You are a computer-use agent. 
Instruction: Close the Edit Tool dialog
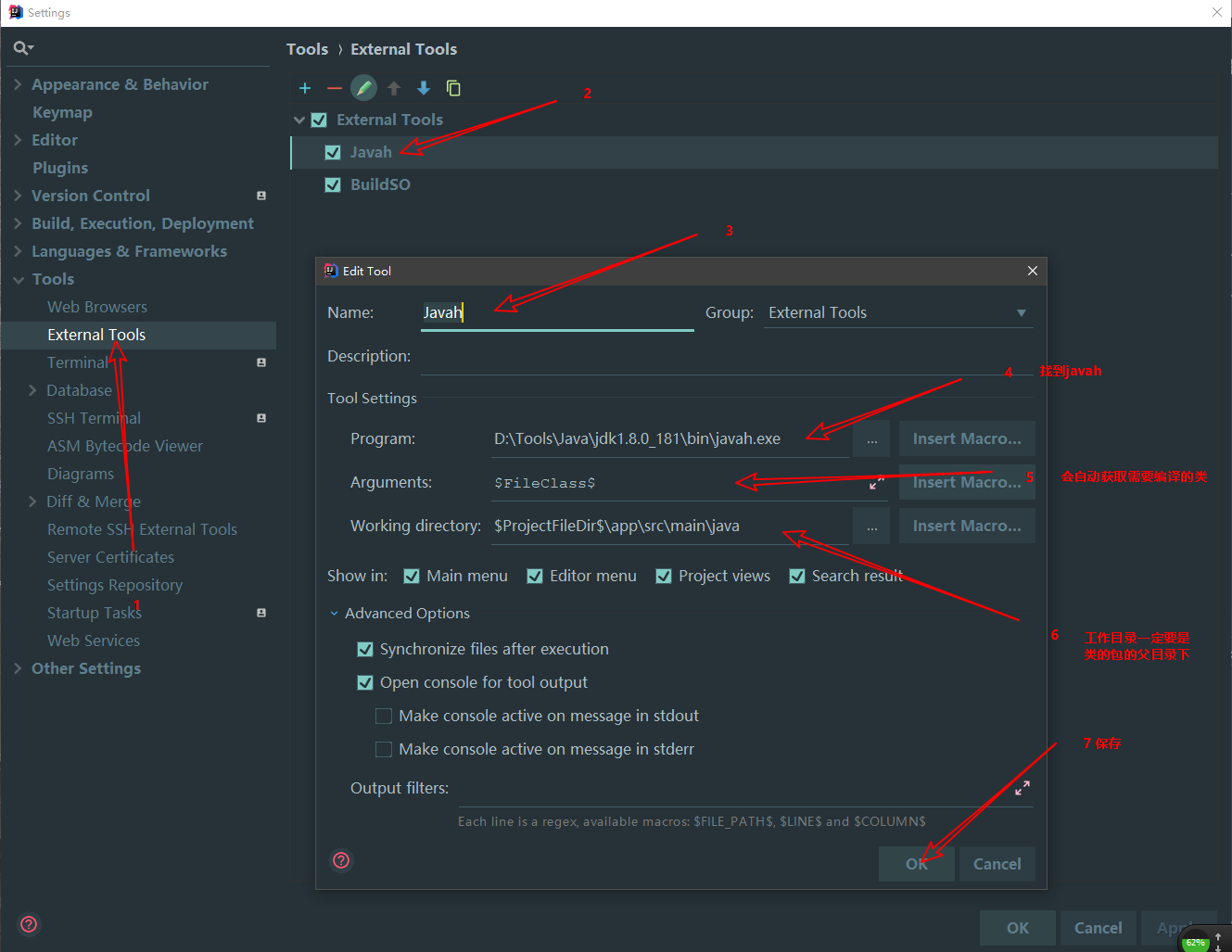(x=1033, y=271)
